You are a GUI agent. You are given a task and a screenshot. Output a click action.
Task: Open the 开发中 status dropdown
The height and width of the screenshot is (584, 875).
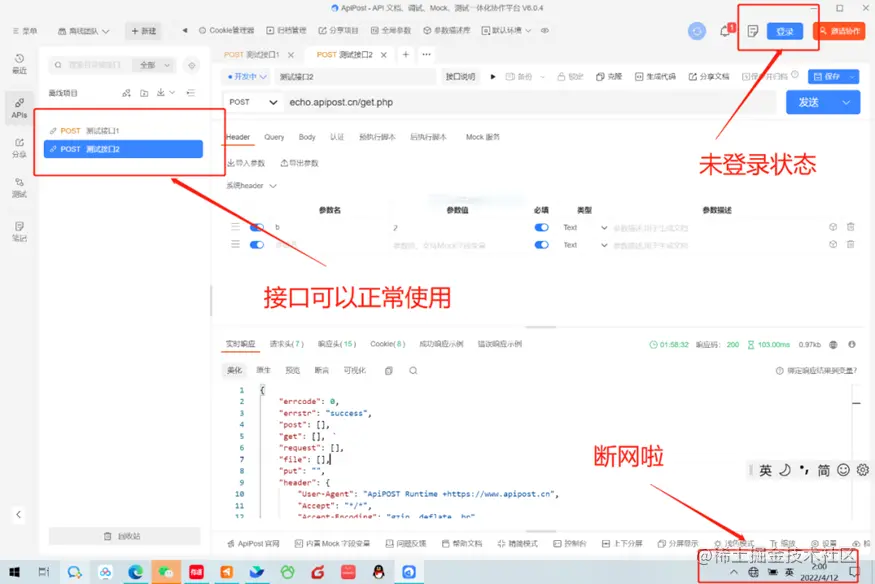pos(247,76)
